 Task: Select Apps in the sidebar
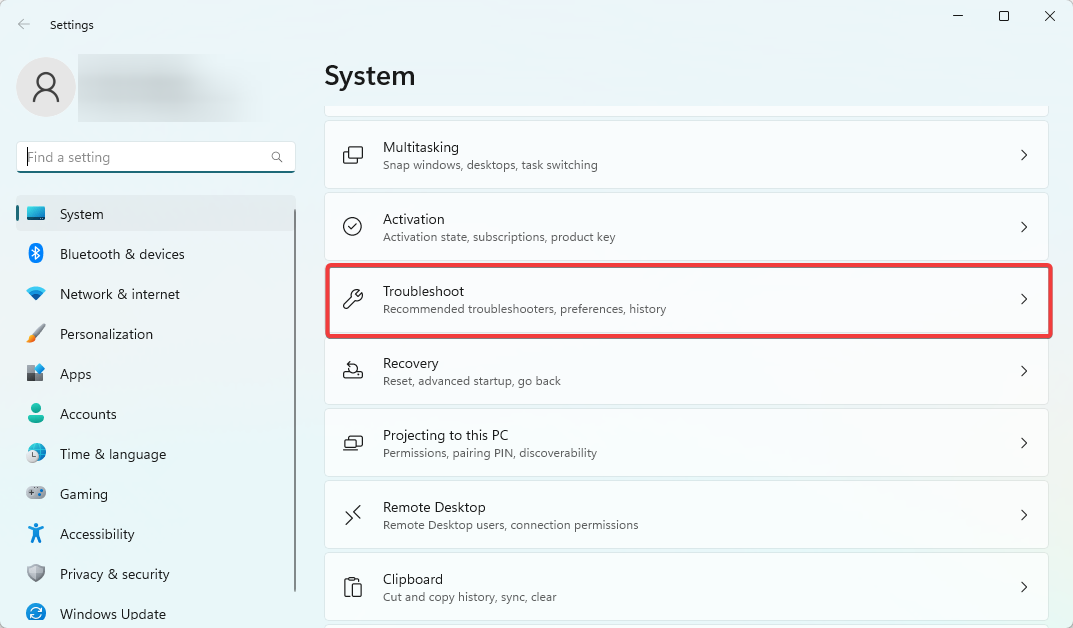coord(76,374)
